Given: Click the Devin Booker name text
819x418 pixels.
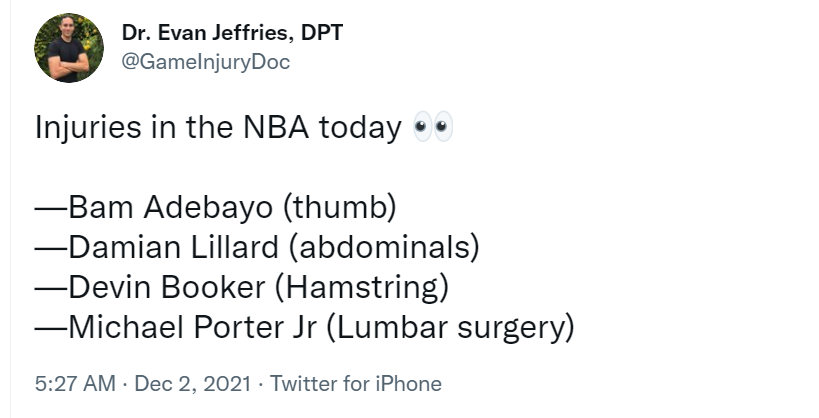Looking at the screenshot, I should (167, 287).
